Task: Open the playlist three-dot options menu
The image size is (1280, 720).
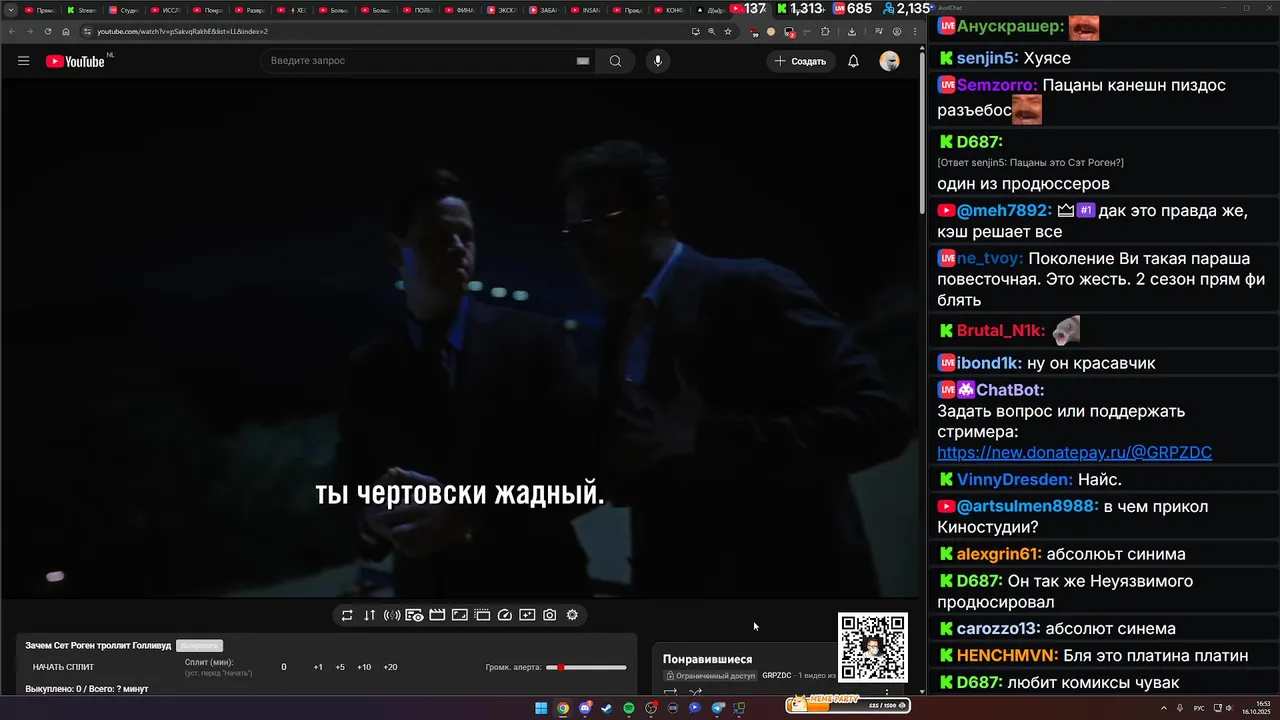Action: (887, 691)
